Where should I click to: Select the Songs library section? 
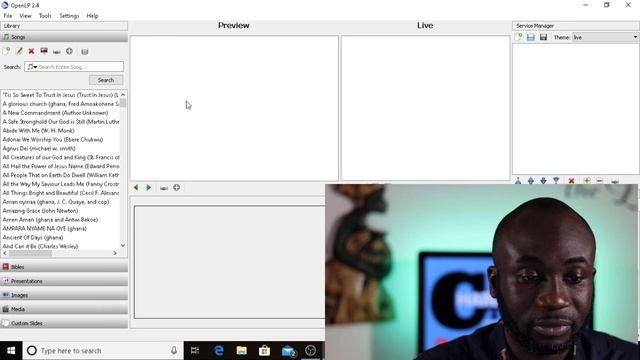pyautogui.click(x=64, y=37)
